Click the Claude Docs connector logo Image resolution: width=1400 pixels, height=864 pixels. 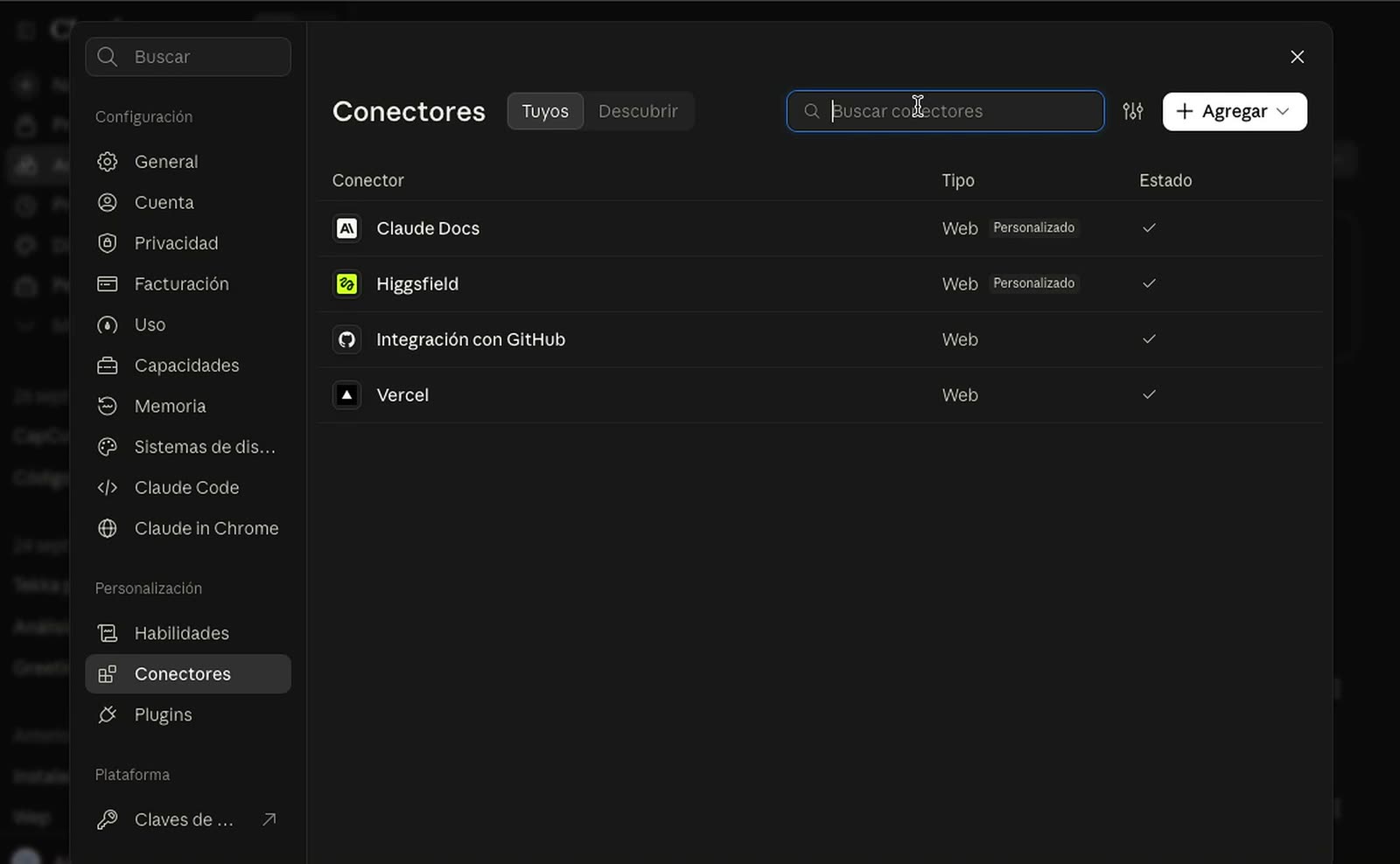(346, 228)
